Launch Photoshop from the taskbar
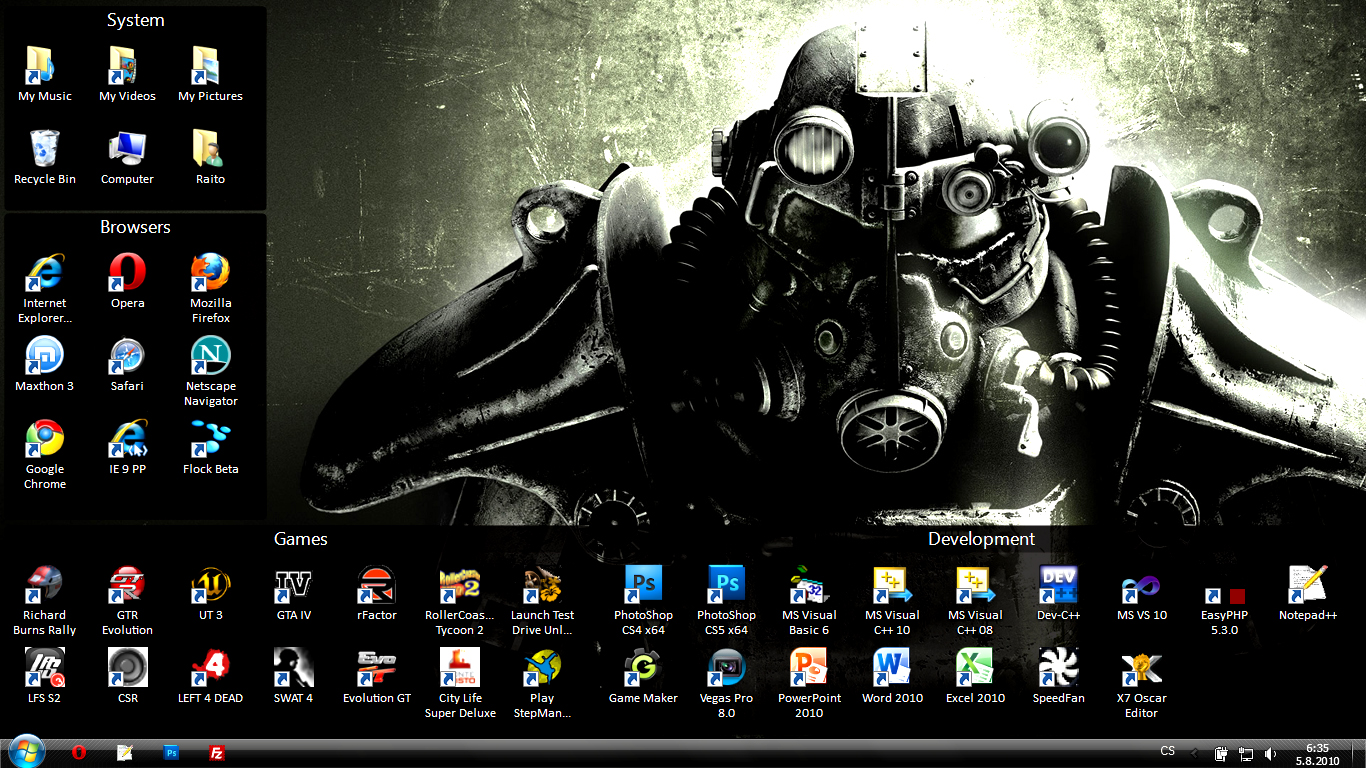Viewport: 1366px width, 768px height. point(172,753)
